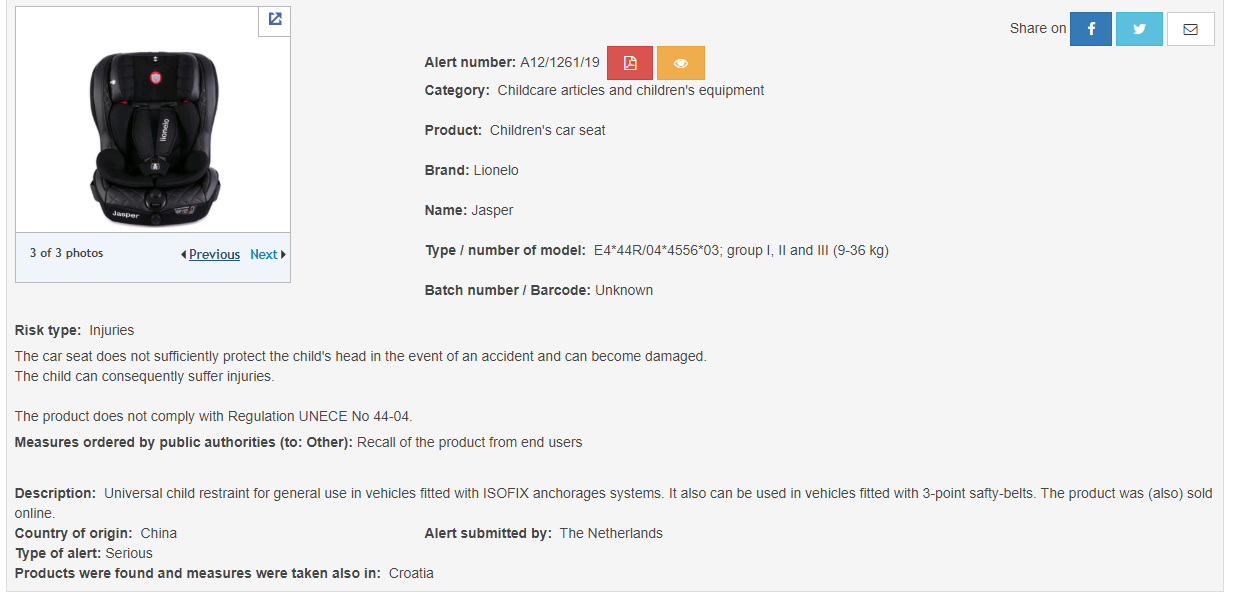Share alert on Twitter
1244x592 pixels.
pos(1139,29)
